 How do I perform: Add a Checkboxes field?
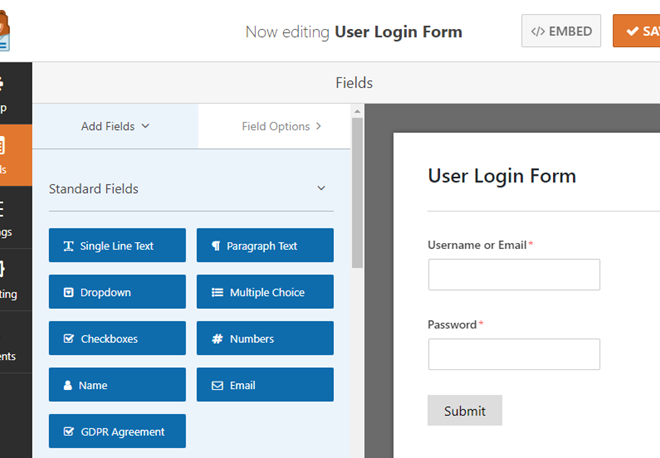(x=117, y=338)
